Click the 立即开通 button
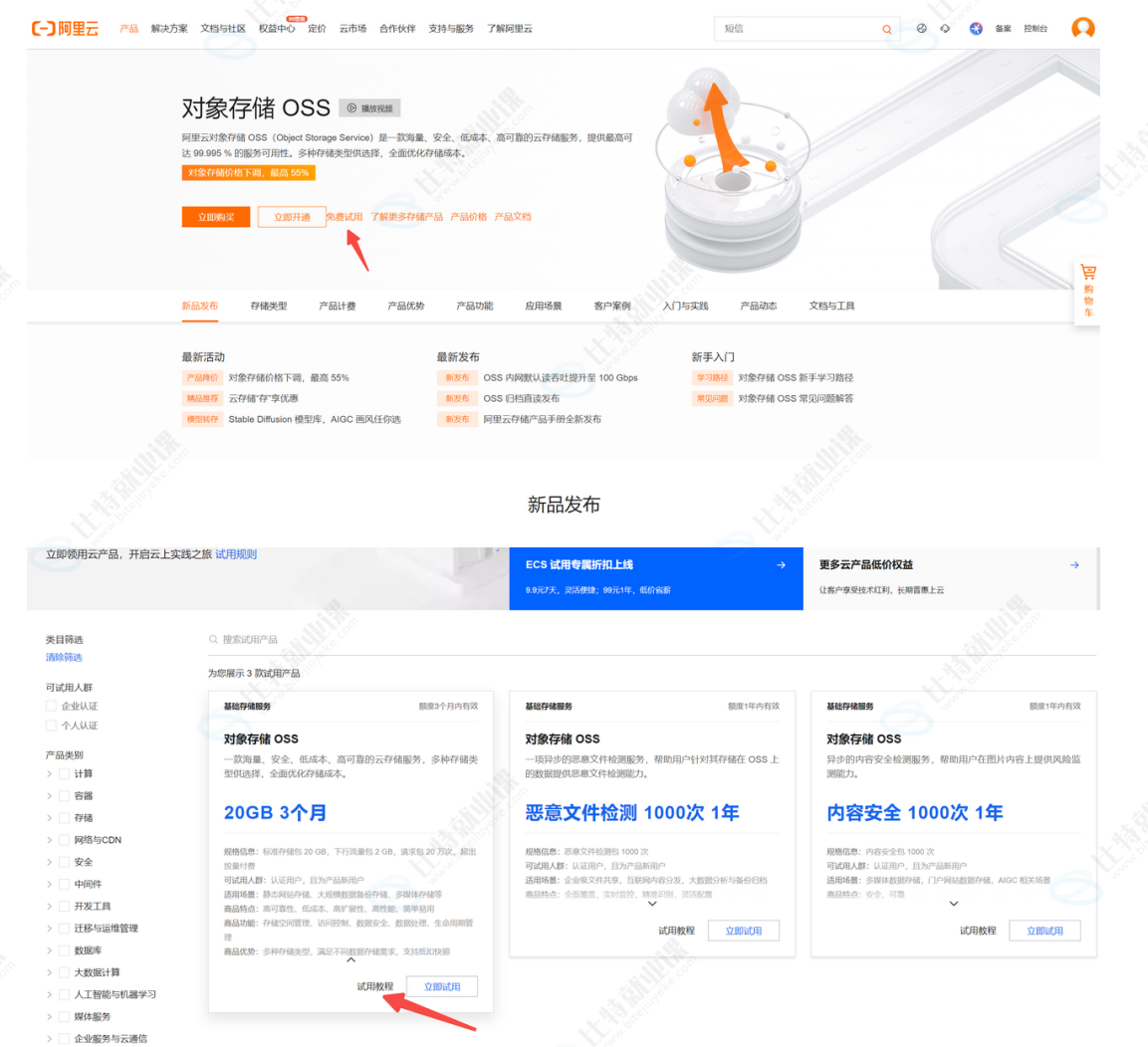1148x1047 pixels. pyautogui.click(x=292, y=217)
